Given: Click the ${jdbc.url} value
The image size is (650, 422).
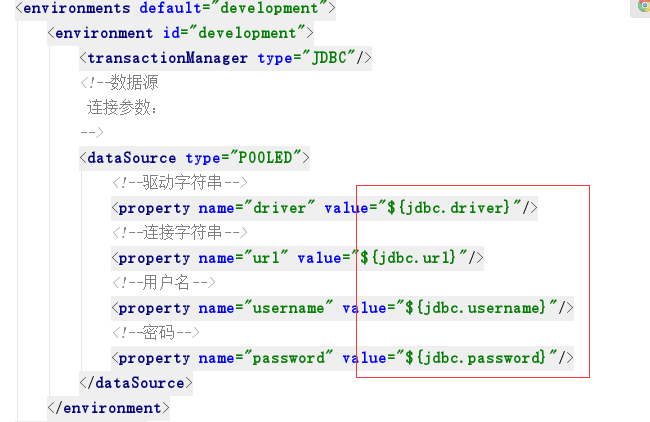Looking at the screenshot, I should (407, 257).
